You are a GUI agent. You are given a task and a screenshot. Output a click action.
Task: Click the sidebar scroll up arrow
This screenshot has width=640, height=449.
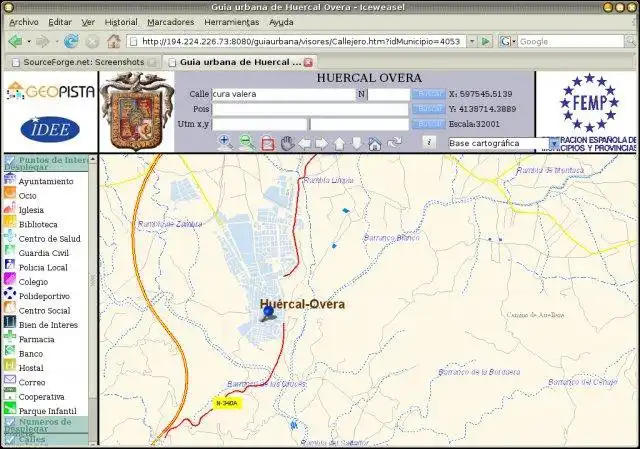93,159
